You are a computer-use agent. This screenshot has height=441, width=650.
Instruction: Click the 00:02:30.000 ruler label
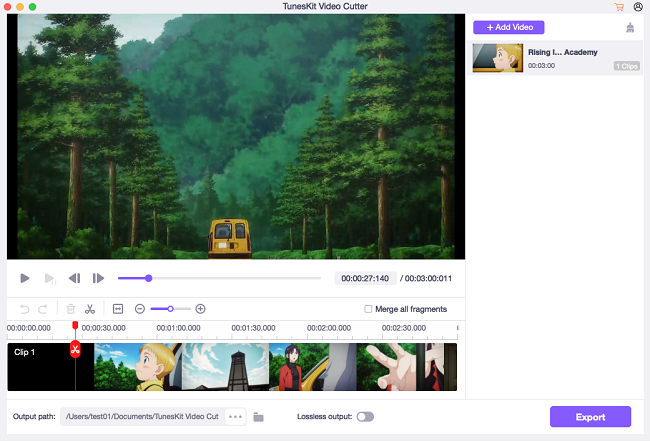(x=404, y=328)
